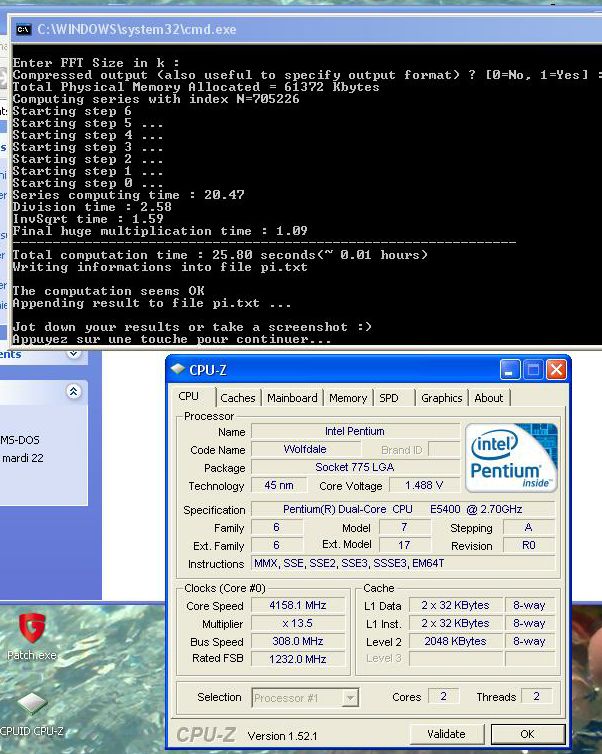Switch to the Caches tab
Screen dimensions: 602x754
coord(238,398)
